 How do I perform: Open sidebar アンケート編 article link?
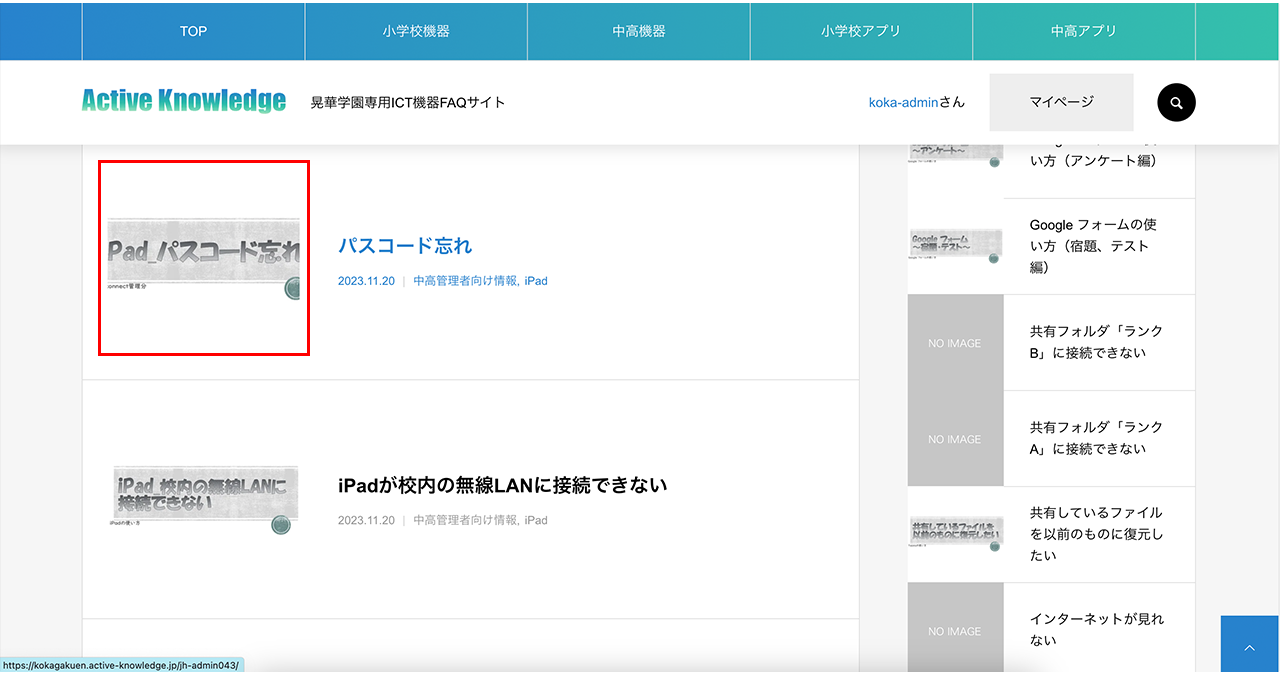[x=1093, y=159]
